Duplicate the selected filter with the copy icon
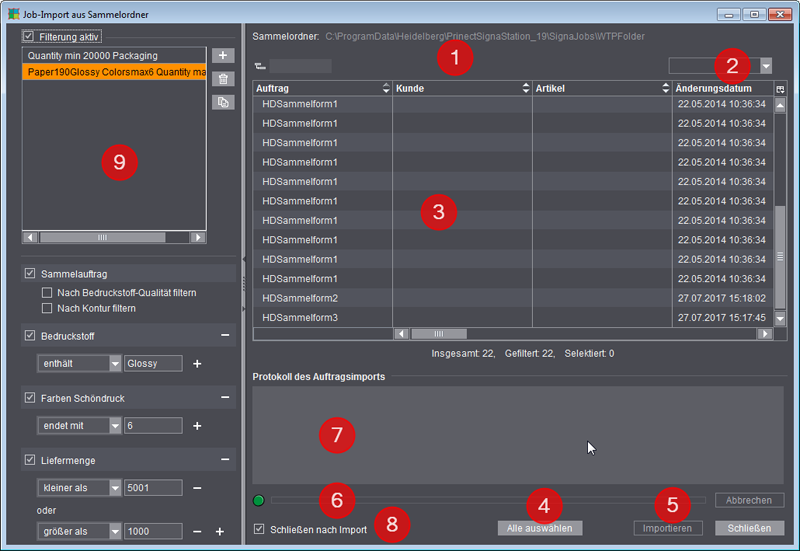The image size is (800, 551). click(223, 103)
